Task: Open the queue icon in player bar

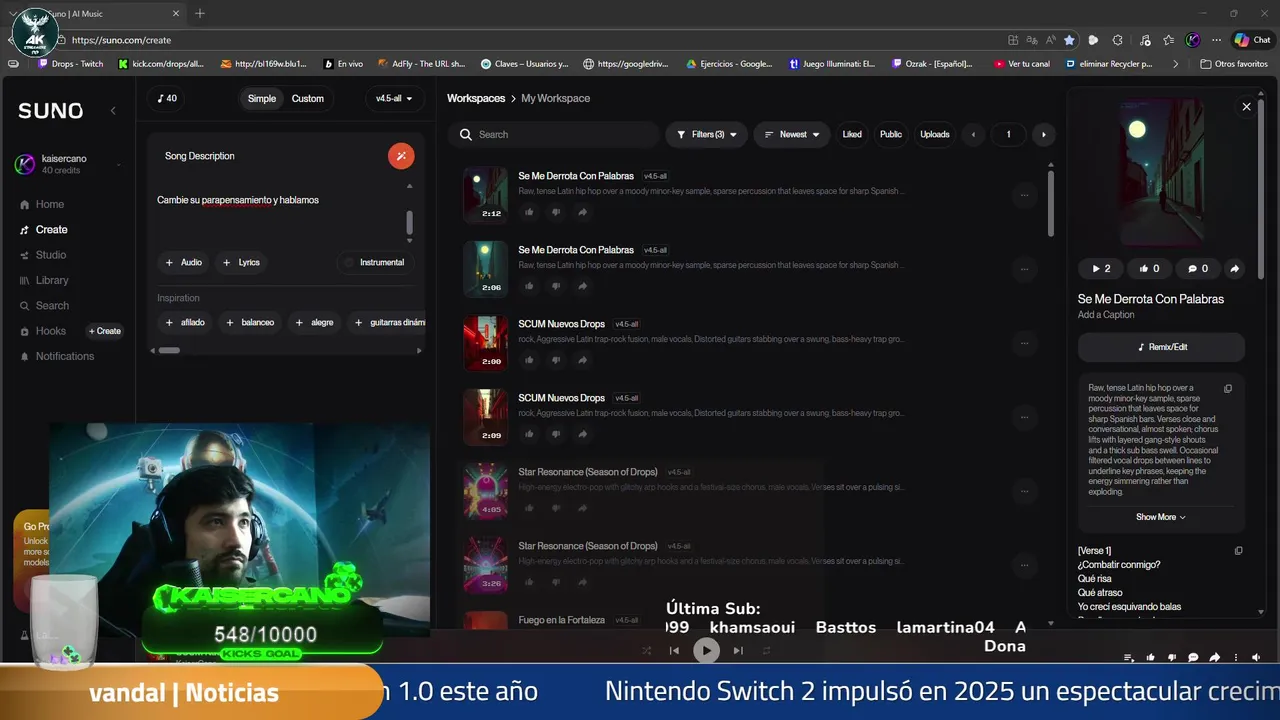Action: [x=1129, y=657]
